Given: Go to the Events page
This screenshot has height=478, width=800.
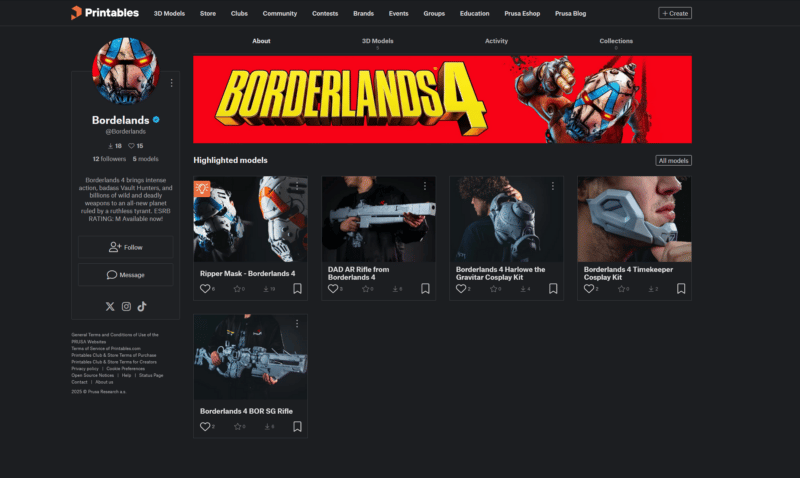Looking at the screenshot, I should tap(398, 13).
